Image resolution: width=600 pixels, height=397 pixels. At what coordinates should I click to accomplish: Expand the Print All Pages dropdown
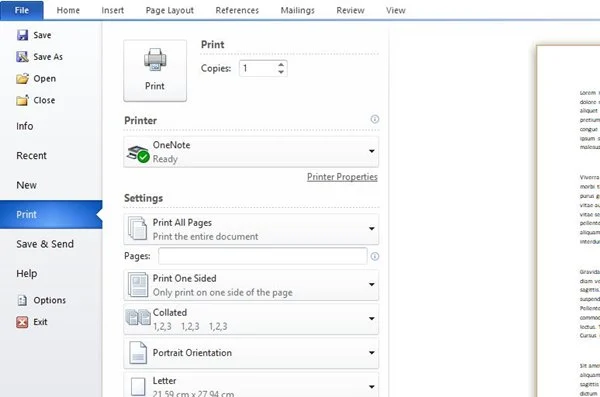coord(372,229)
